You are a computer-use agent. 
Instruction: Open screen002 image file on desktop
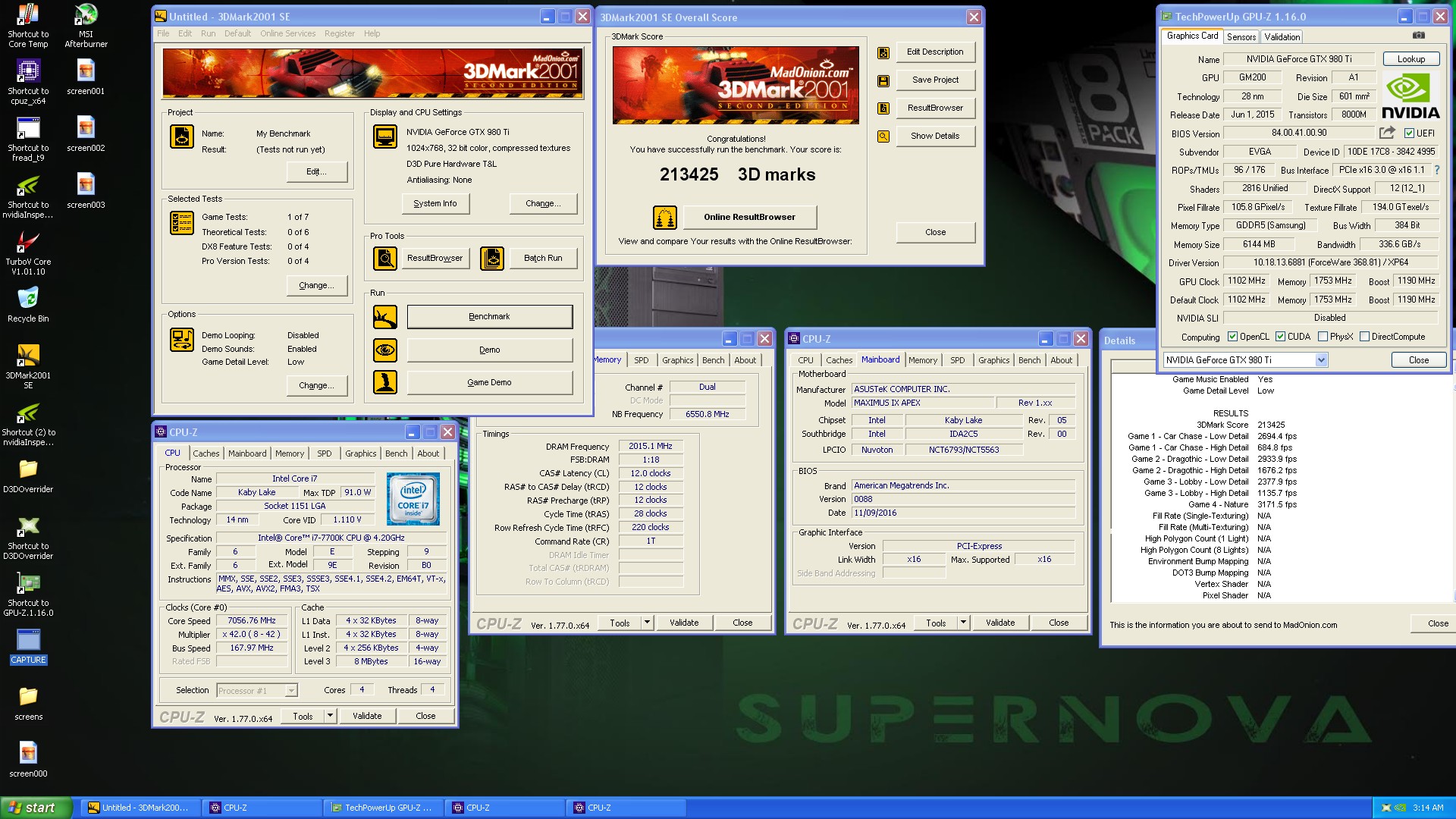pos(86,134)
